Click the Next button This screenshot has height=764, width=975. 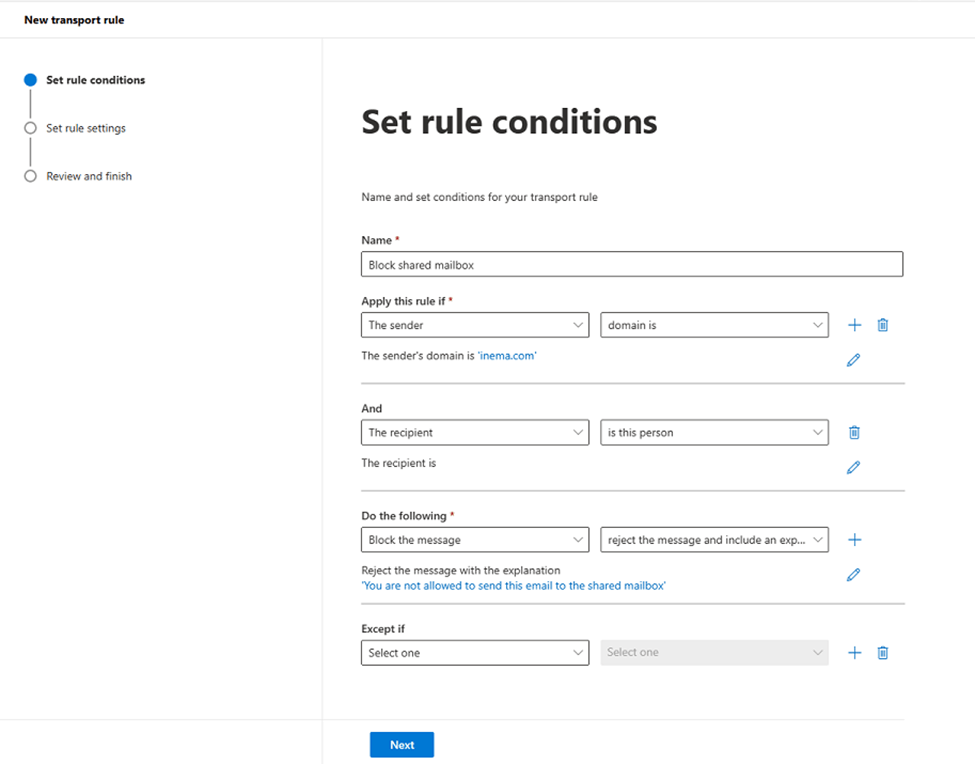click(402, 745)
